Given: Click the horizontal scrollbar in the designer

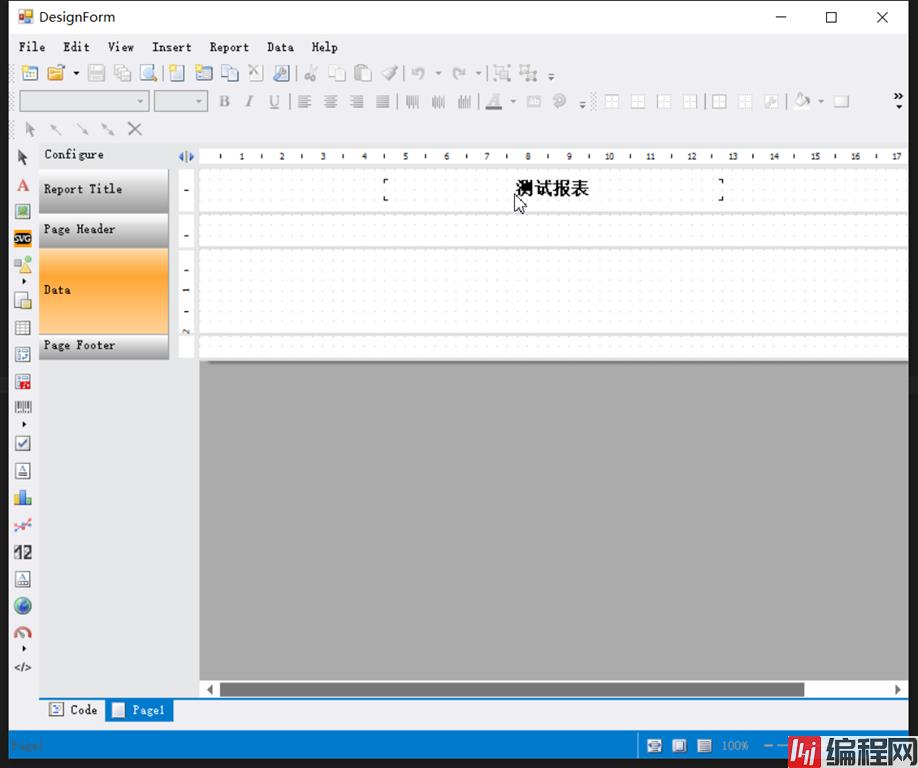Looking at the screenshot, I should (x=511, y=690).
